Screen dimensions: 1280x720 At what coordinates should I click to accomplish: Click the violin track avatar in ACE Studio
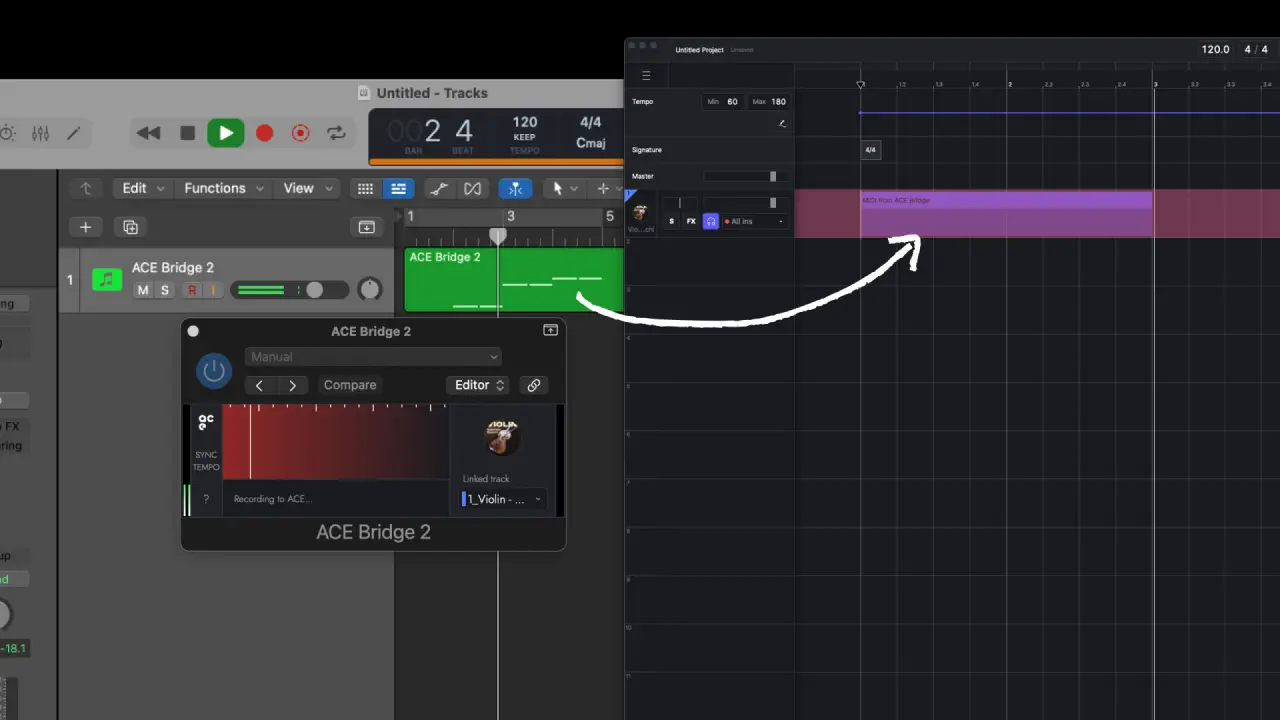pos(640,212)
